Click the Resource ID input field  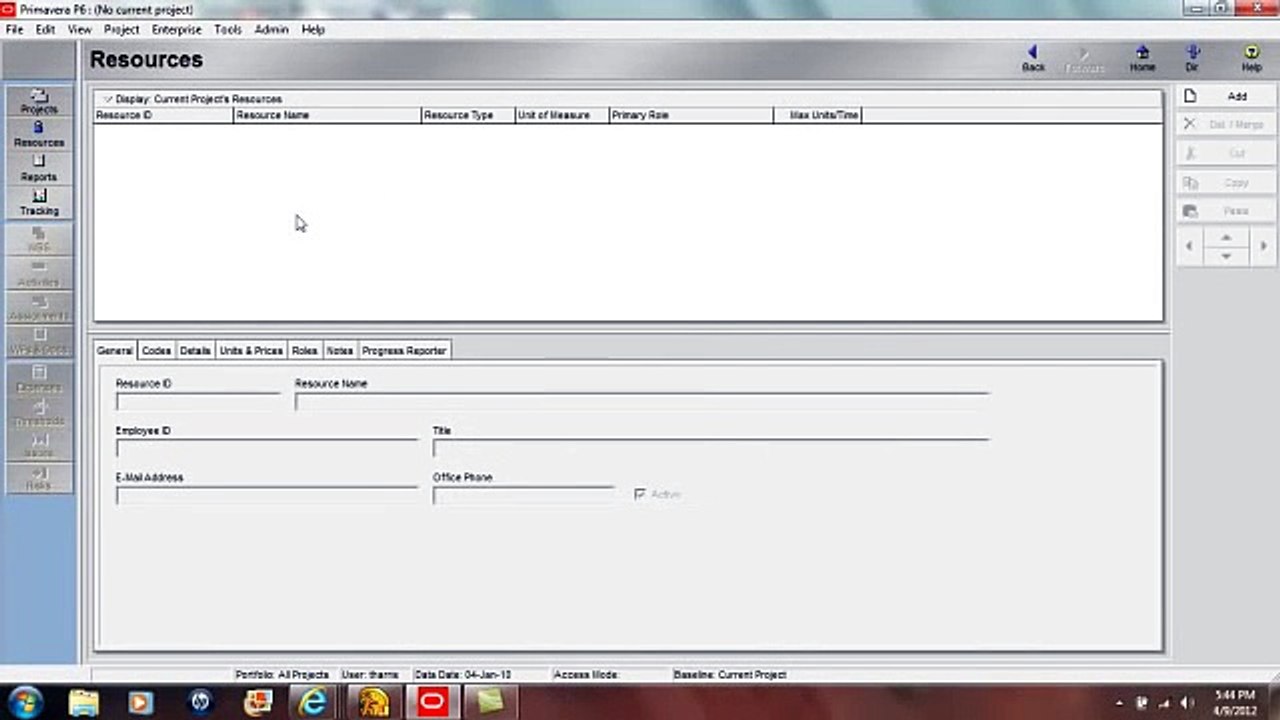point(198,401)
